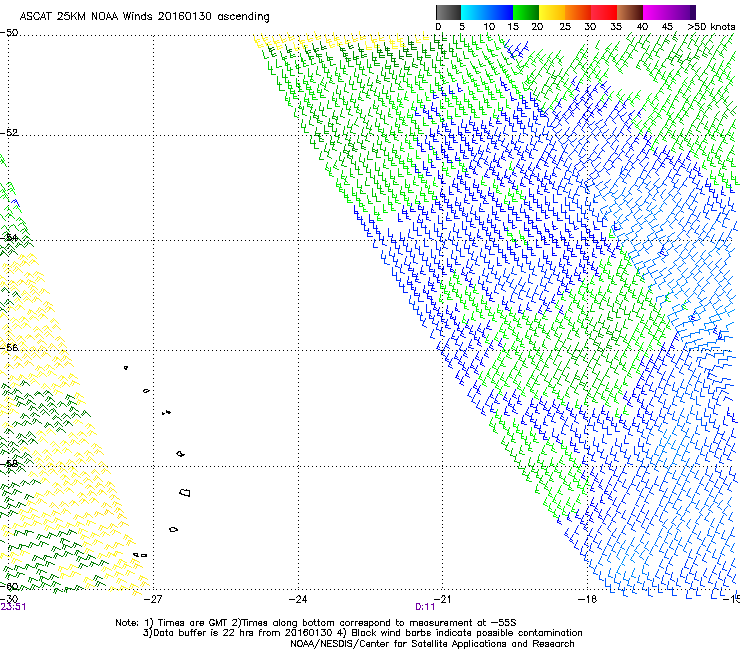Click the longitude axis label '-18'

point(587,599)
